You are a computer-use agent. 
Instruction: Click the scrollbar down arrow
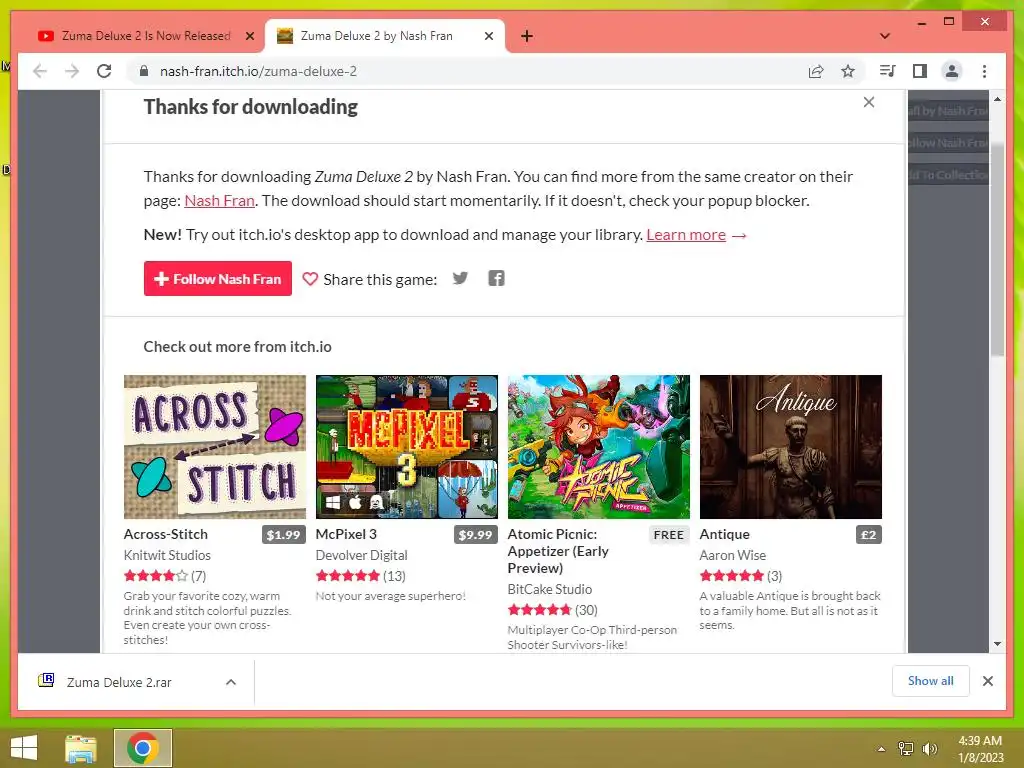[997, 644]
